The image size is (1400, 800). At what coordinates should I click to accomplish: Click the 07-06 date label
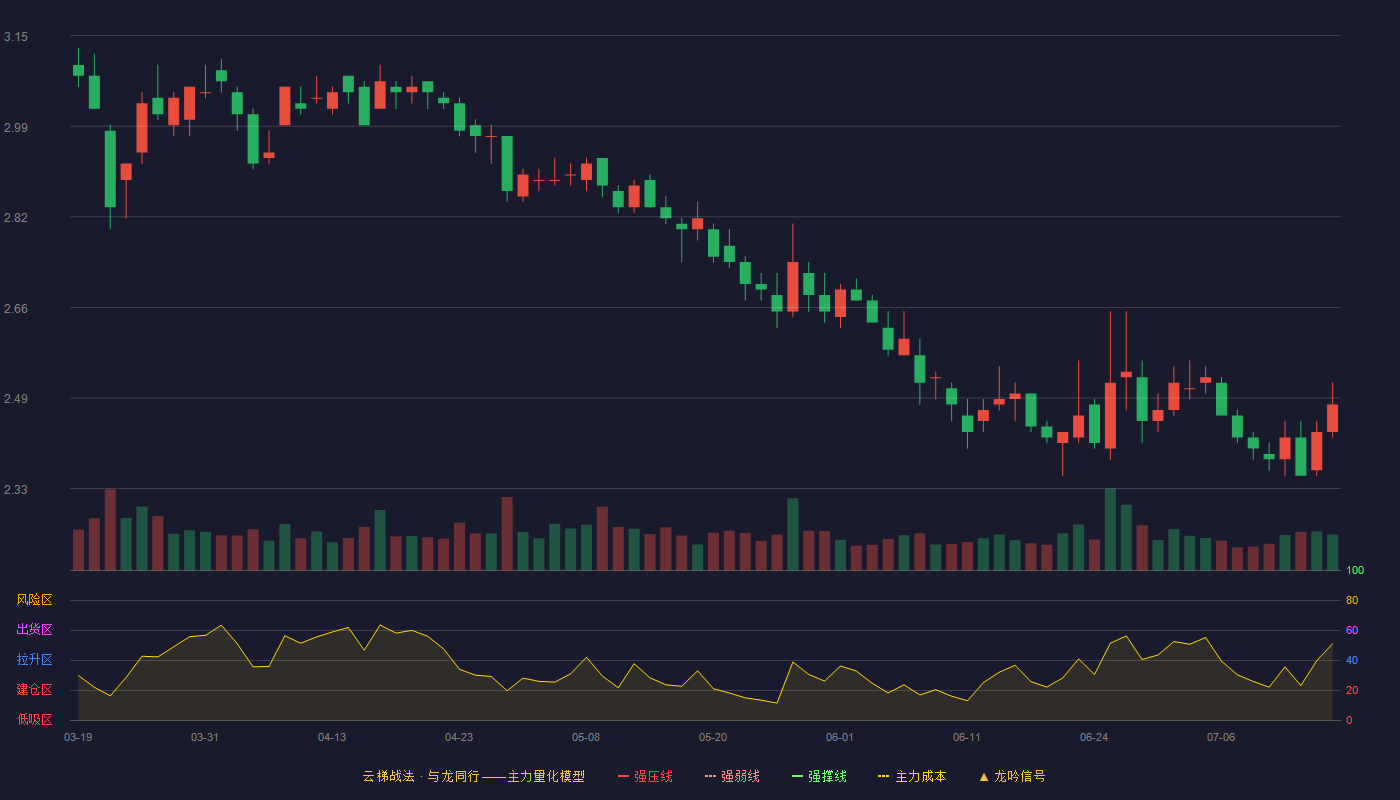tap(1221, 737)
